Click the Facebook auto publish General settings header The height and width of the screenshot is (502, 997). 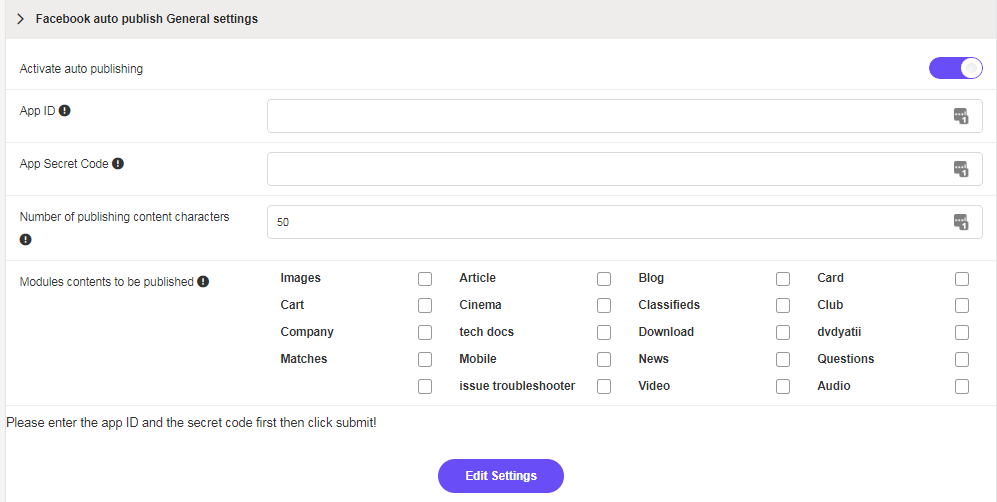pos(146,19)
